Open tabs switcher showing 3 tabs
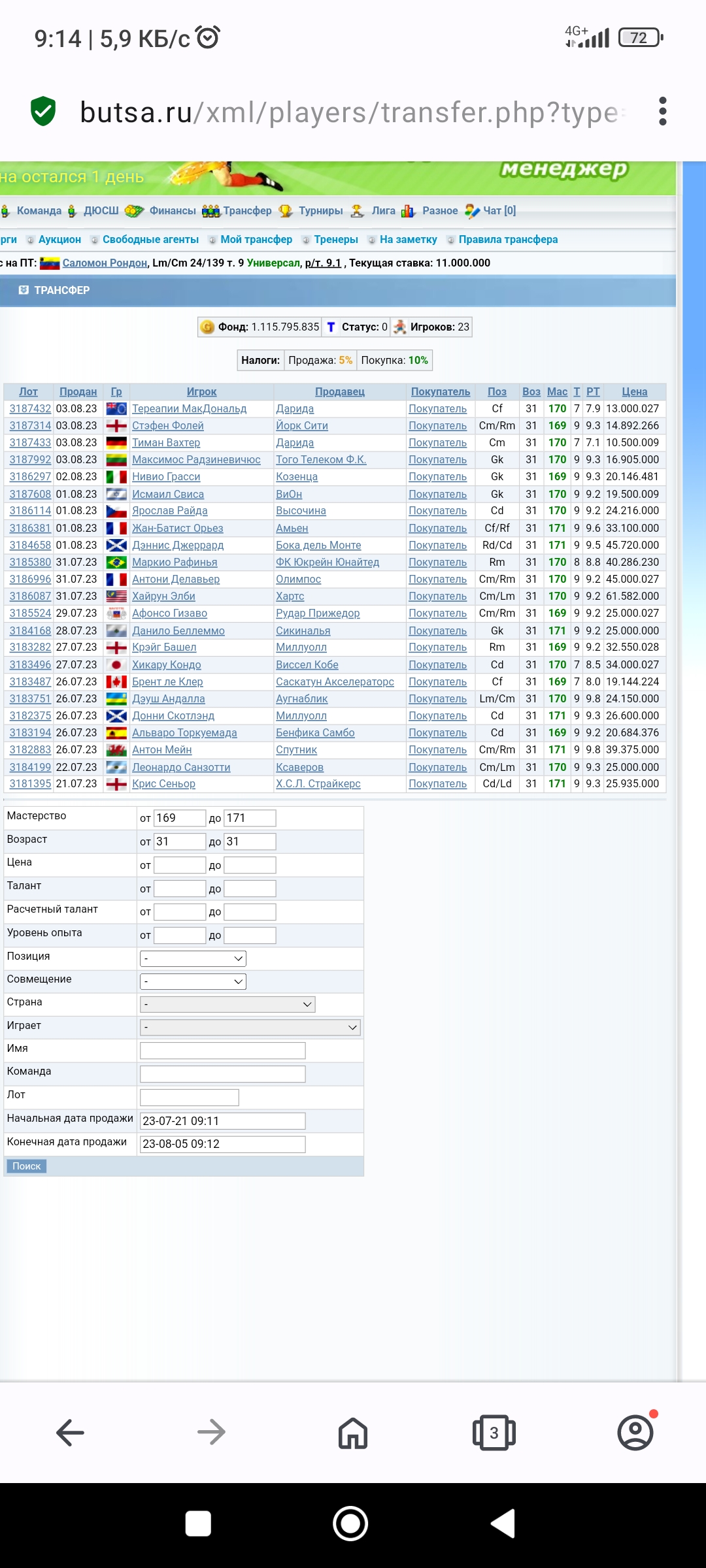 click(x=494, y=1433)
